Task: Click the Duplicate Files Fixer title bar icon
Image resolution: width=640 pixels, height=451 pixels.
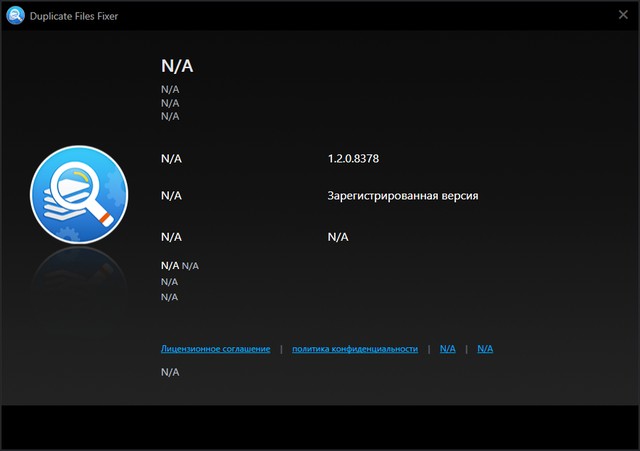Action: 15,16
